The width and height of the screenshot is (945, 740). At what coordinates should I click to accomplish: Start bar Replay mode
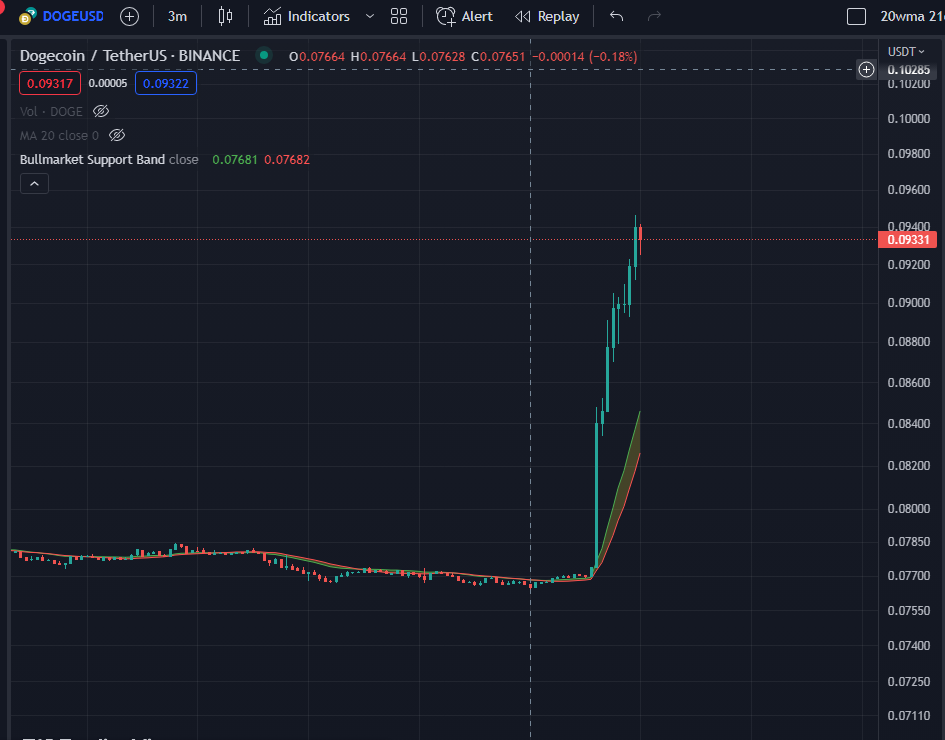(547, 16)
